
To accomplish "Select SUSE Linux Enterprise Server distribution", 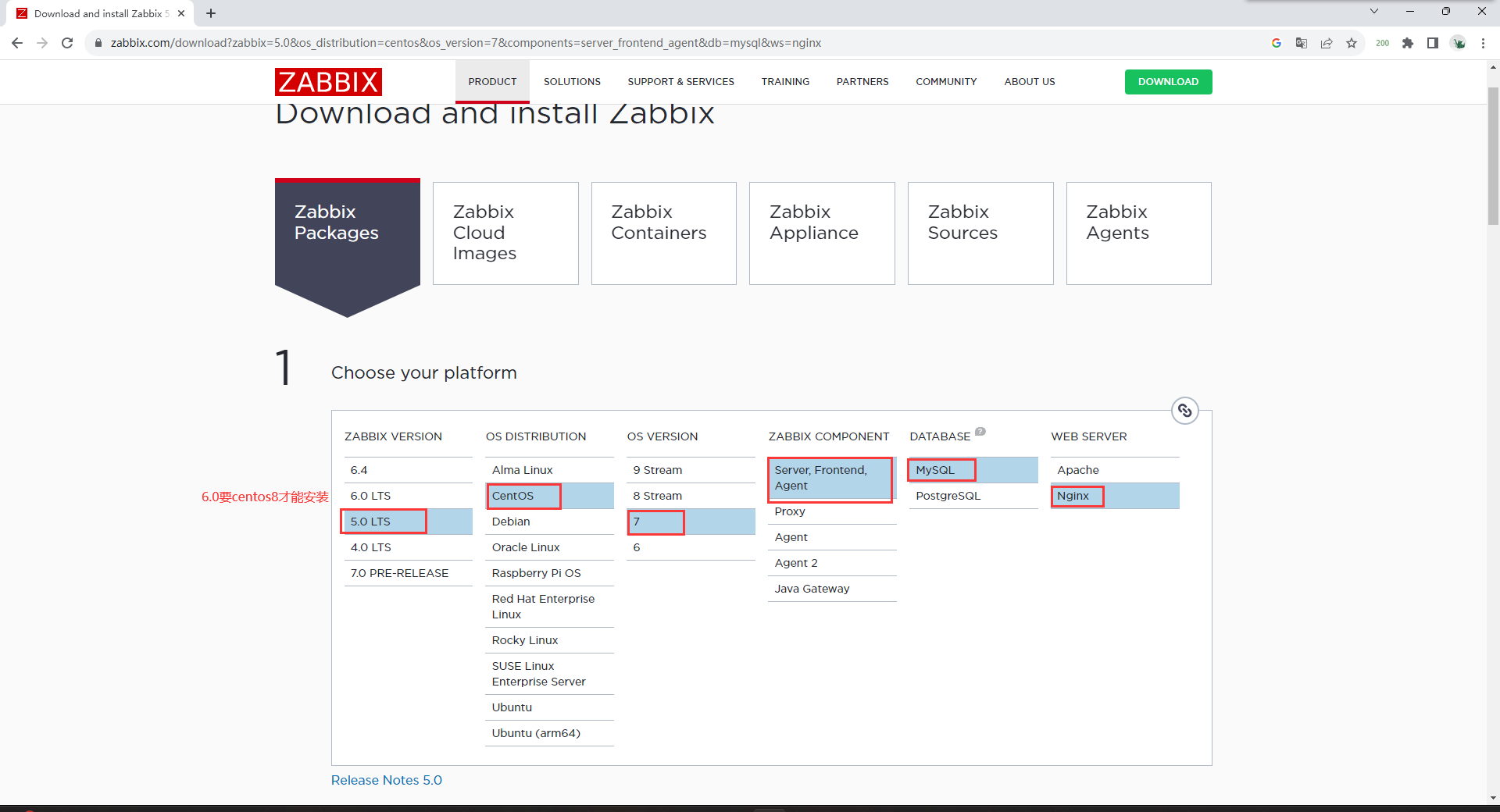I will (x=549, y=674).
